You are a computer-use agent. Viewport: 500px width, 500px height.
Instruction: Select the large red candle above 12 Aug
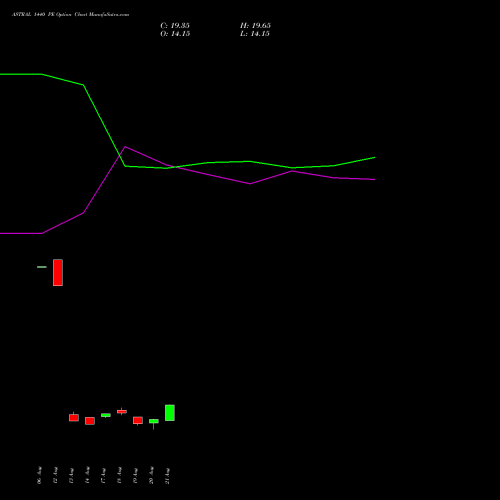coord(58,272)
